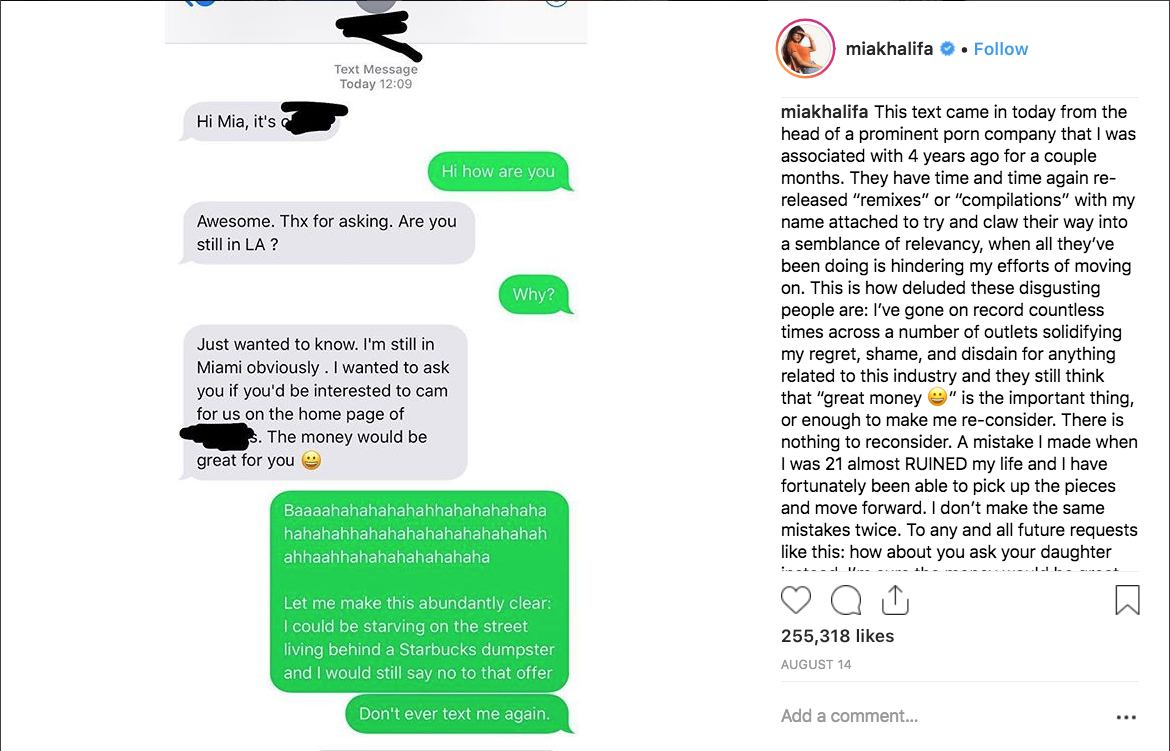This screenshot has width=1170, height=751.
Task: Click the 'Are you still in LA' message
Action: point(327,233)
